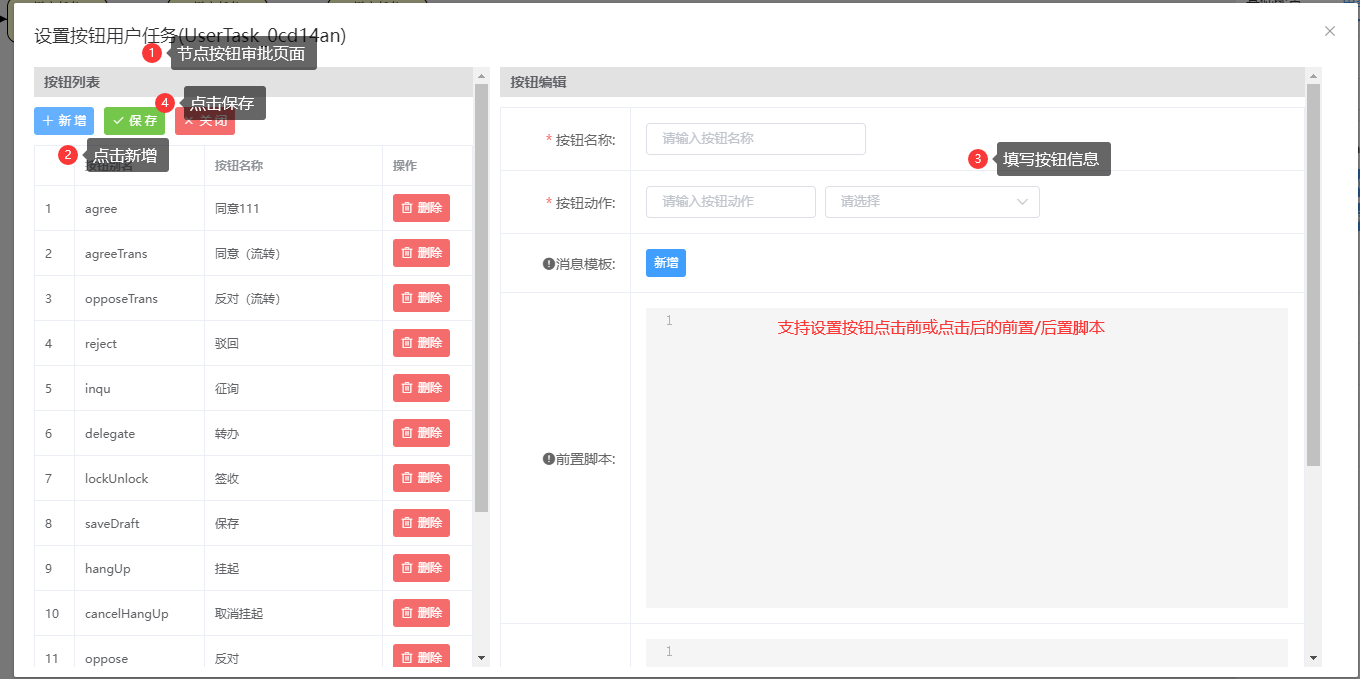Remove the reject button entry
Image resolution: width=1360 pixels, height=679 pixels.
pyautogui.click(x=421, y=343)
